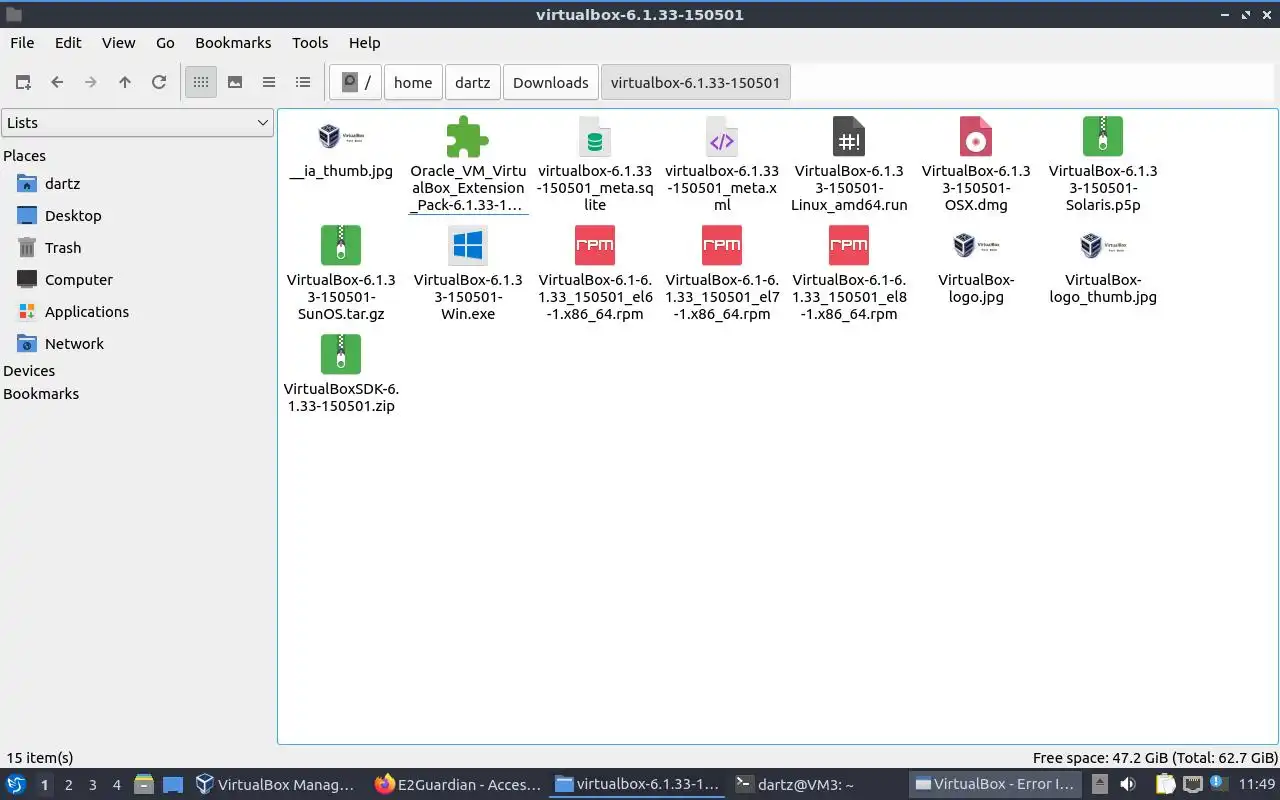Select __ia_thumb.jpg file
Viewport: 1280px width, 800px height.
(341, 148)
